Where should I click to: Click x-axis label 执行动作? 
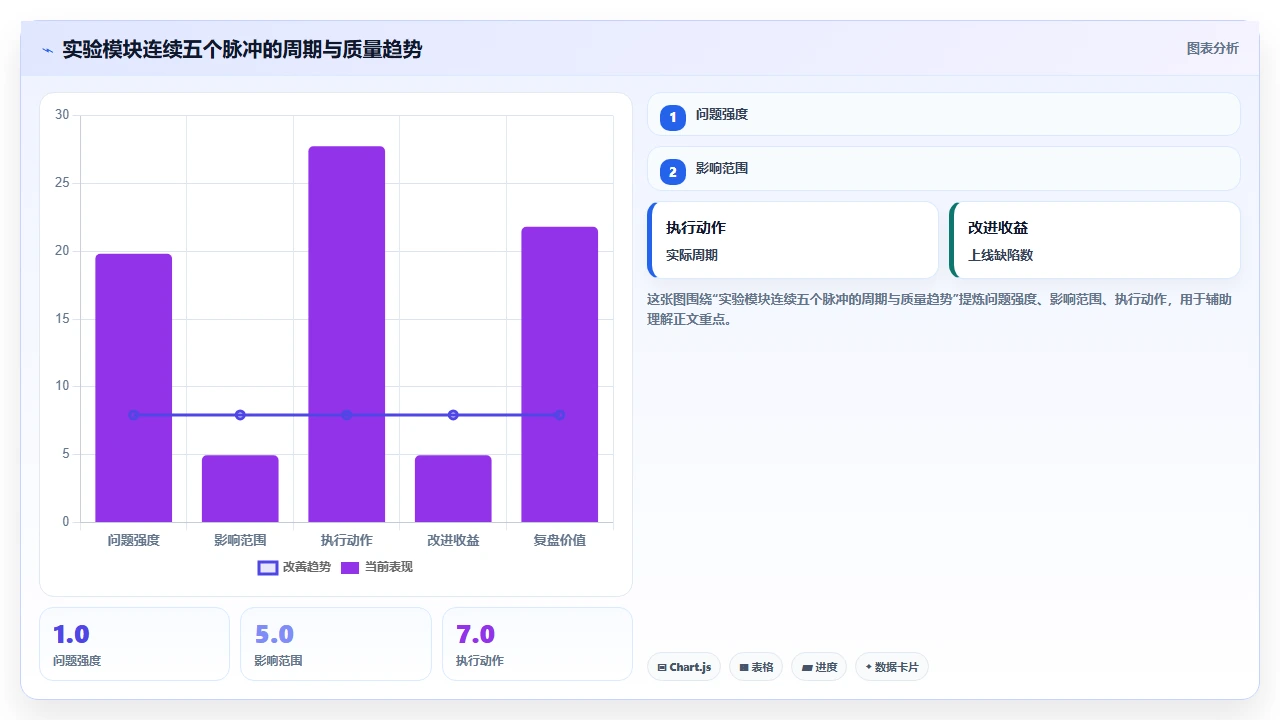pos(347,540)
